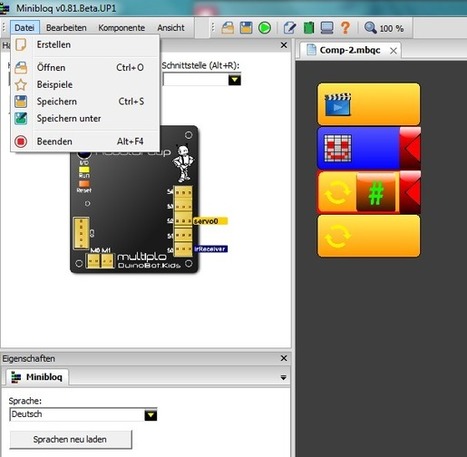Image resolution: width=467 pixels, height=457 pixels.
Task: Click the green number sign parameter block
Action: tap(376, 192)
